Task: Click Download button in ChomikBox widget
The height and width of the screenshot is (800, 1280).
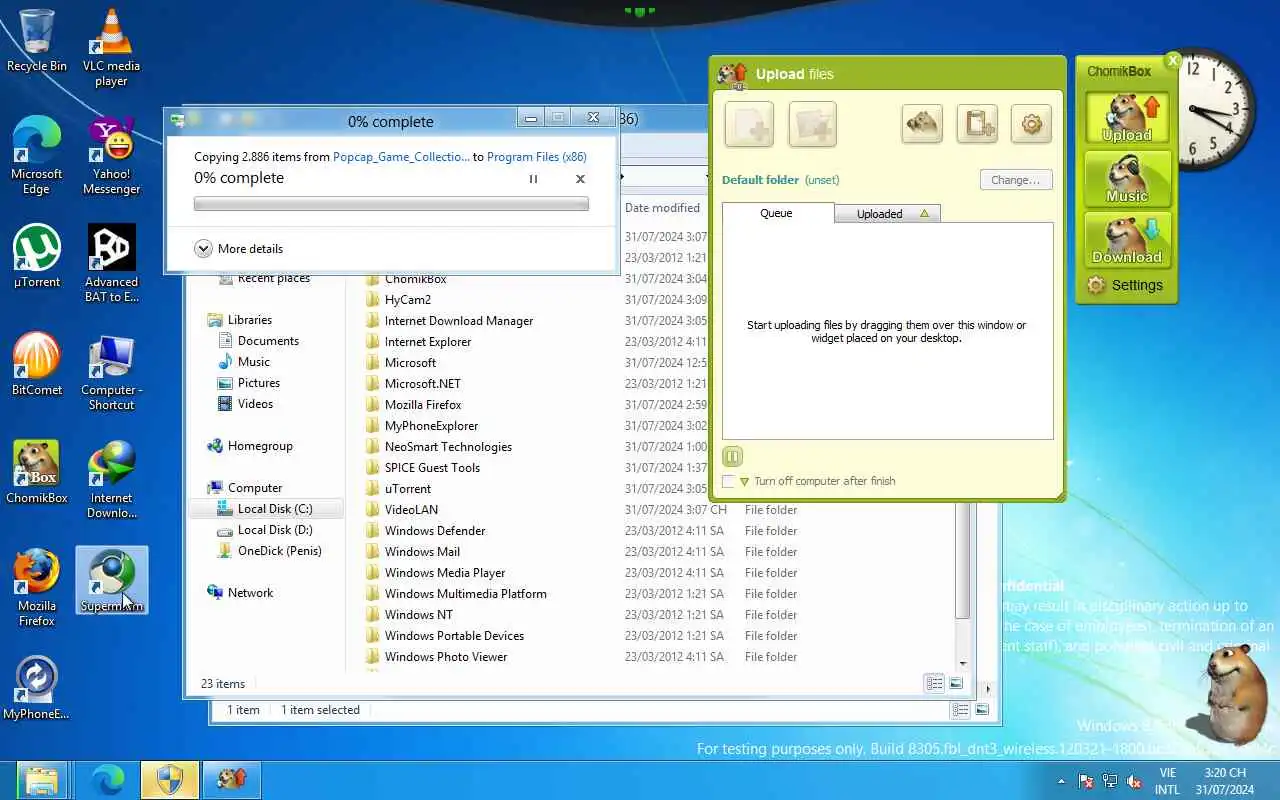Action: [1127, 240]
